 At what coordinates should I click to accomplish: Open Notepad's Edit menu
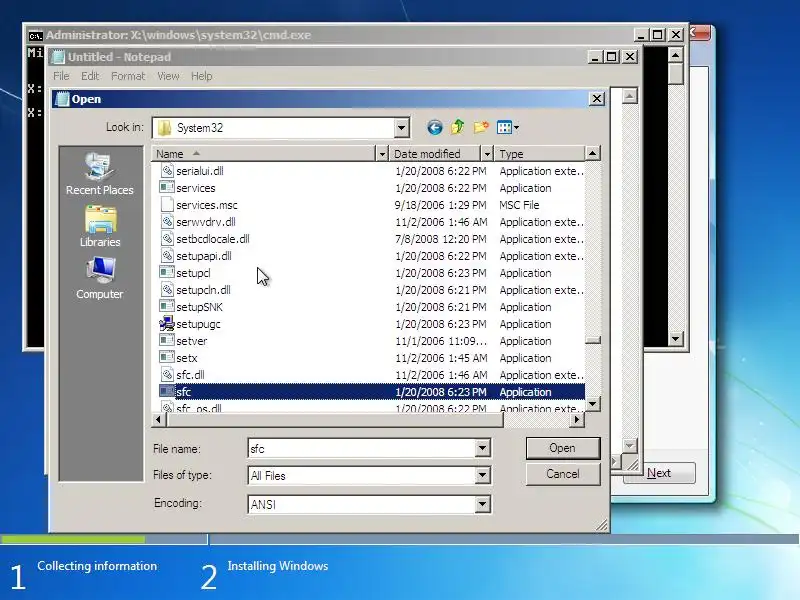pos(90,76)
